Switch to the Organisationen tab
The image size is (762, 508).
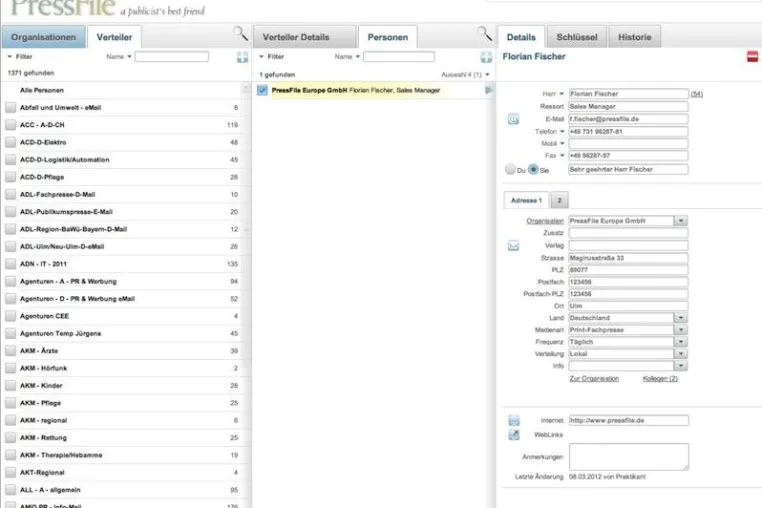[x=43, y=37]
